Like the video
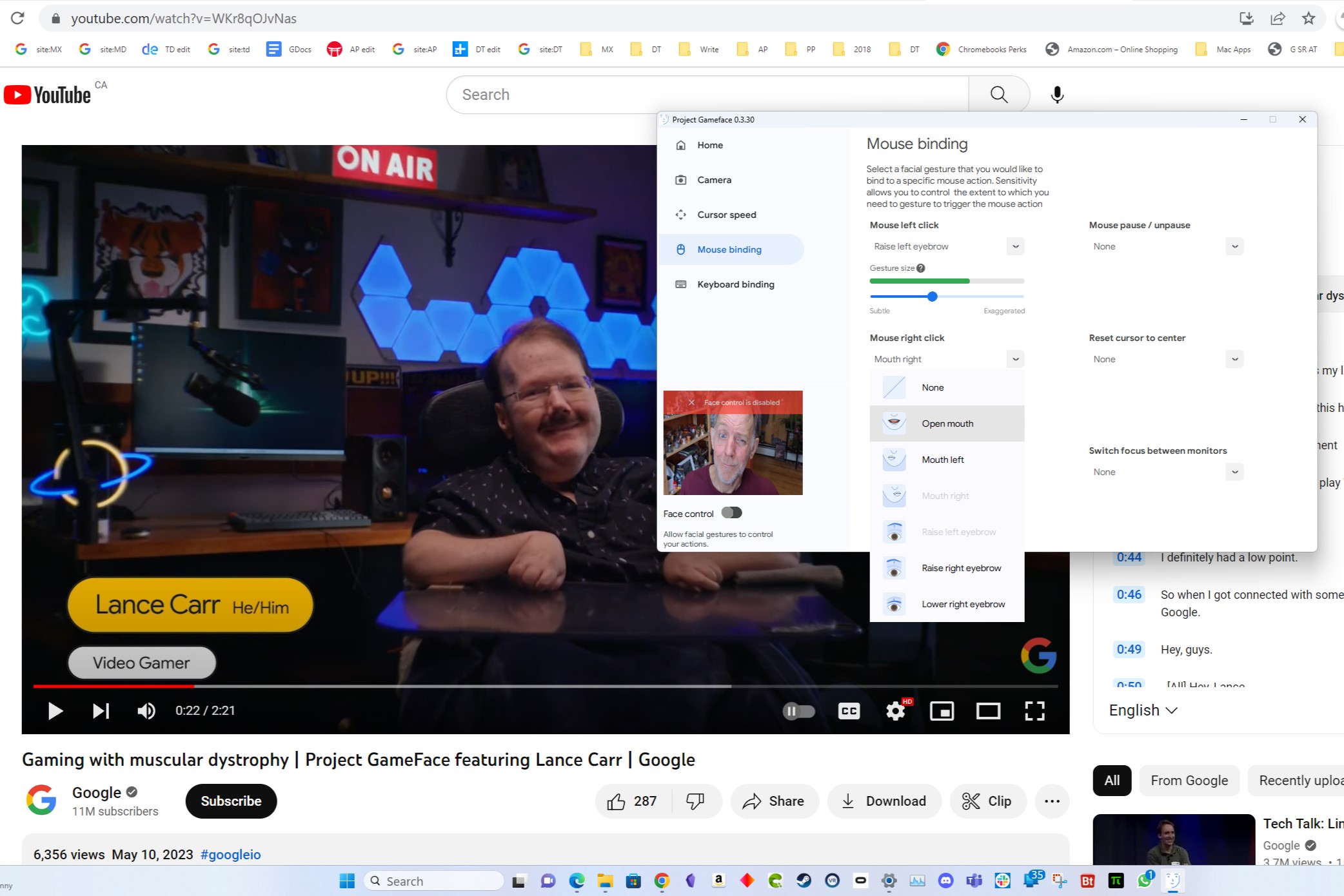This screenshot has width=1344, height=896. (632, 801)
